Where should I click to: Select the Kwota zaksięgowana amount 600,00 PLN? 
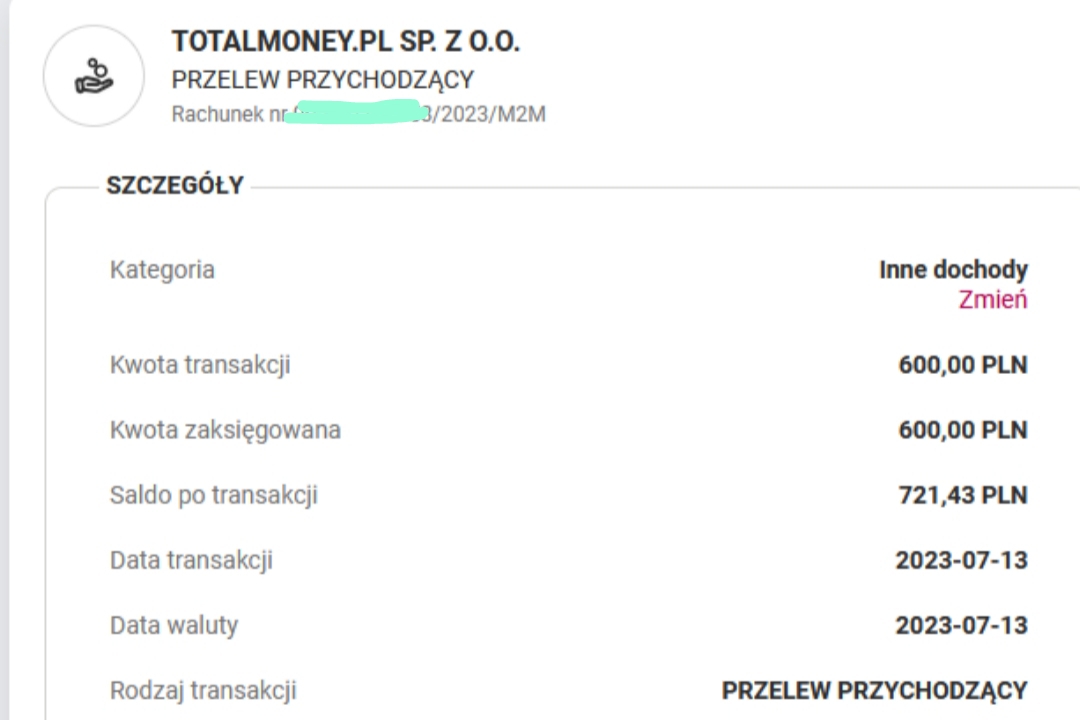point(962,430)
